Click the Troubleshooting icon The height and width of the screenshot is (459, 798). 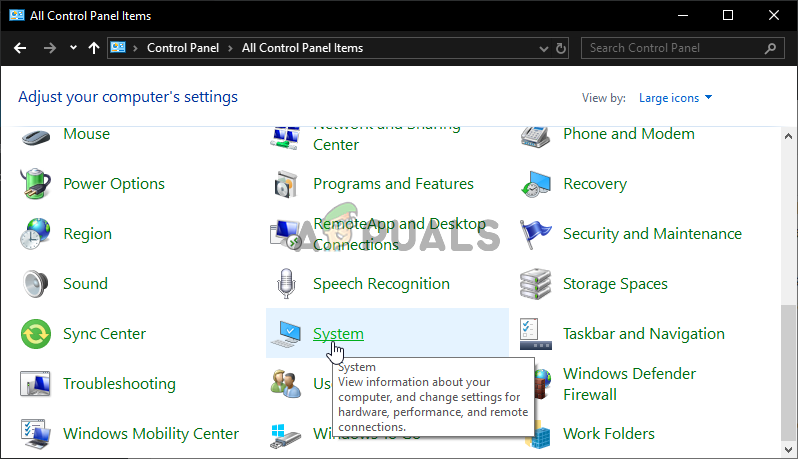pyautogui.click(x=36, y=384)
